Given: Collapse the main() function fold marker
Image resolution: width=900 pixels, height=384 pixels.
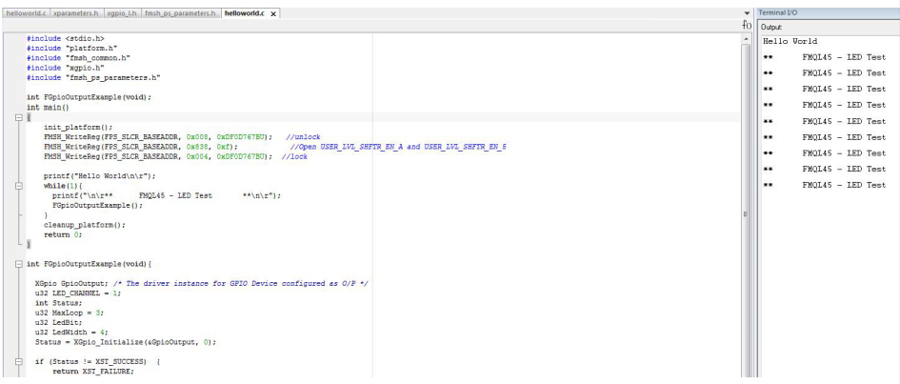Looking at the screenshot, I should click(x=19, y=117).
